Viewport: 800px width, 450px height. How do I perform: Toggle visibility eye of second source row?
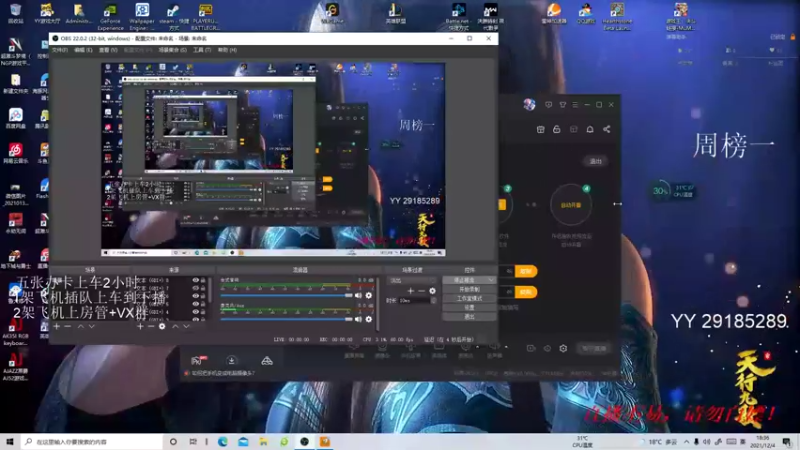[x=195, y=288]
